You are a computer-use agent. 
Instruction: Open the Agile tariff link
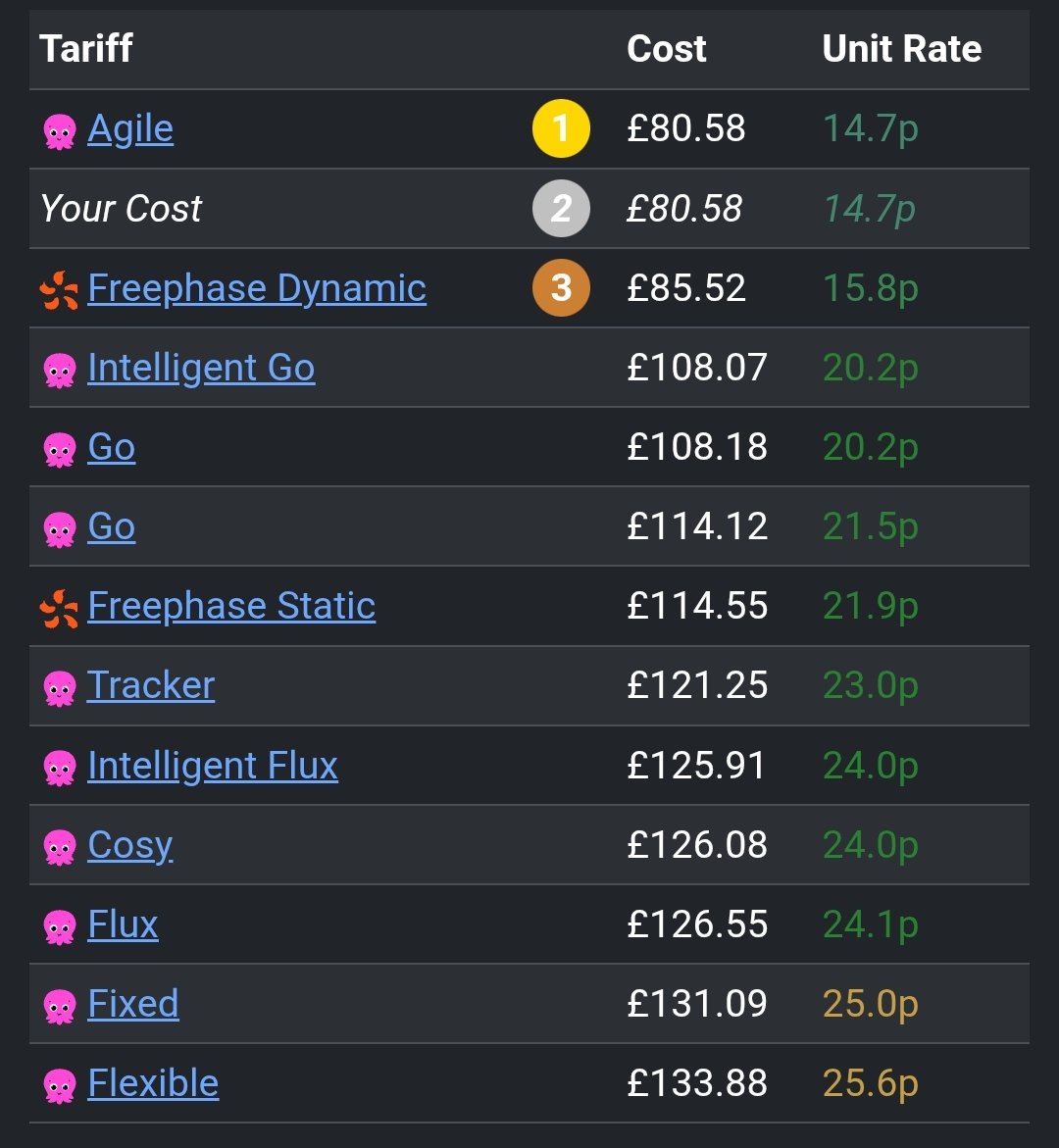point(130,129)
